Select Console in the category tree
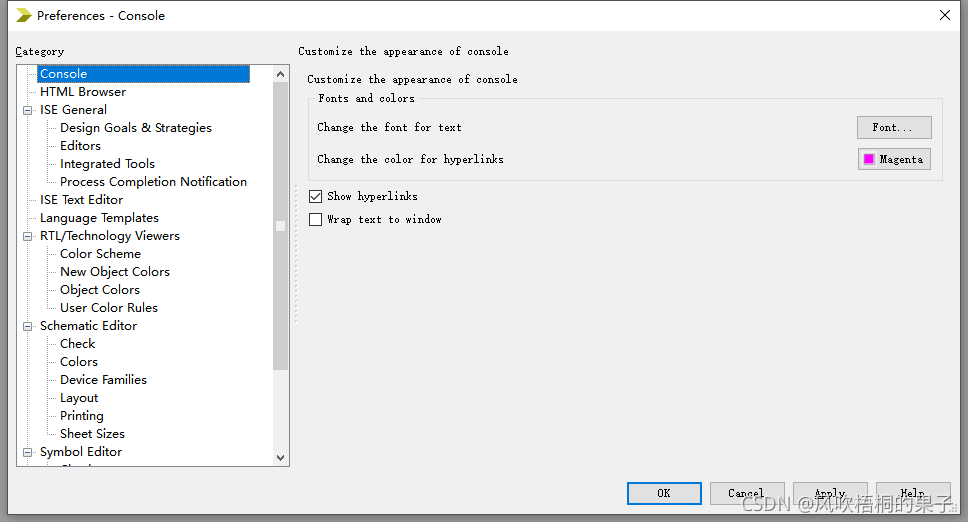 click(x=143, y=74)
